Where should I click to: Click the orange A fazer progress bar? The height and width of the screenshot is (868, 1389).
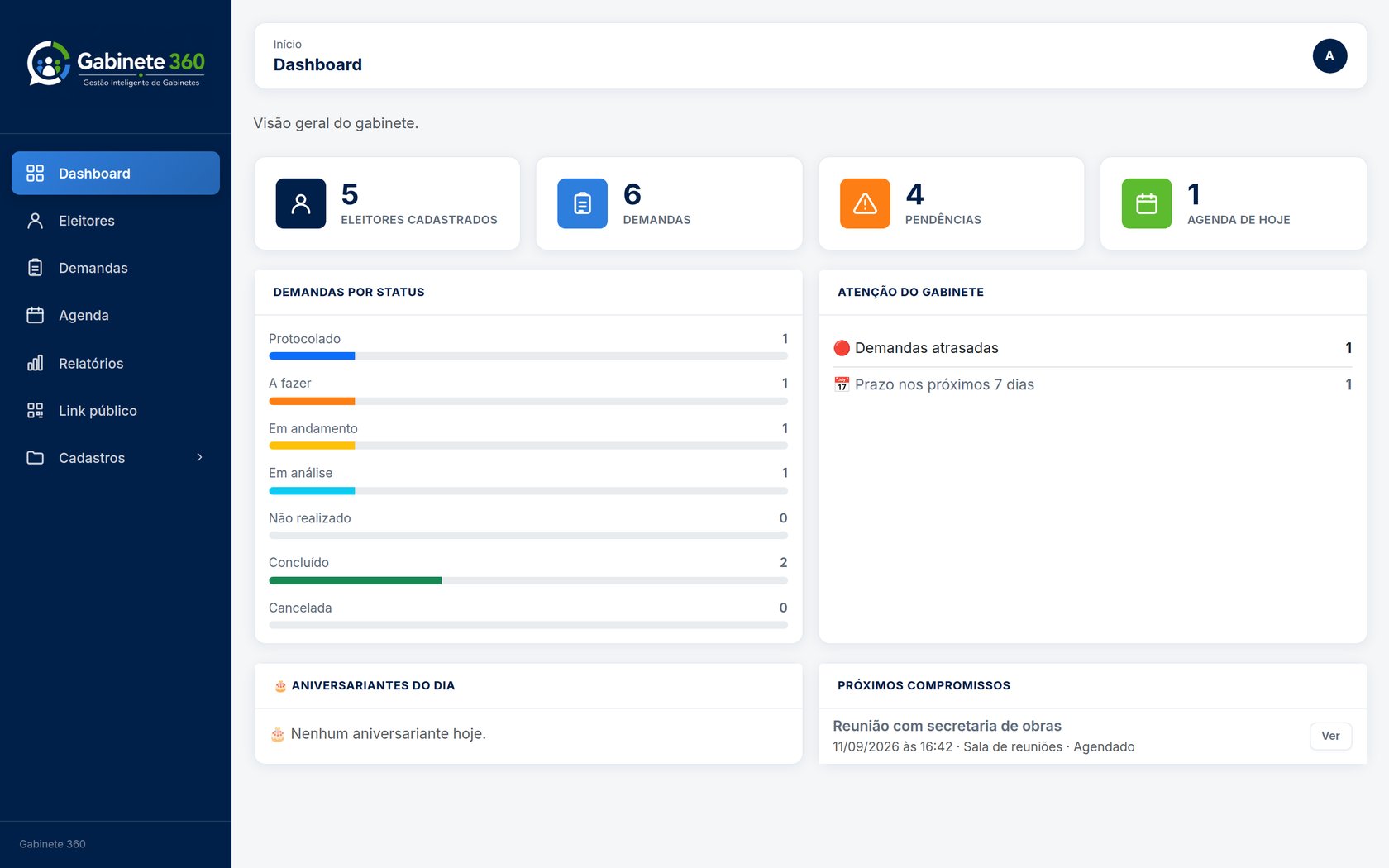[x=312, y=401]
